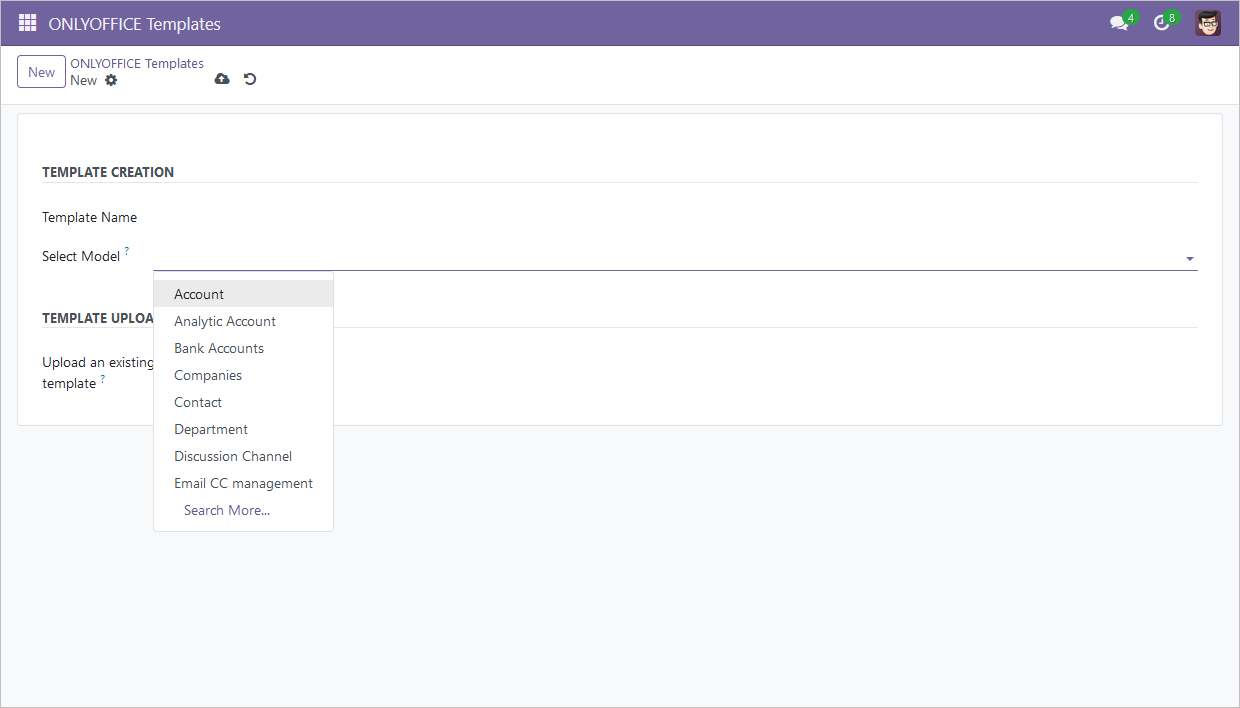The height and width of the screenshot is (708, 1240).
Task: Select Account from the model list
Action: tap(198, 293)
